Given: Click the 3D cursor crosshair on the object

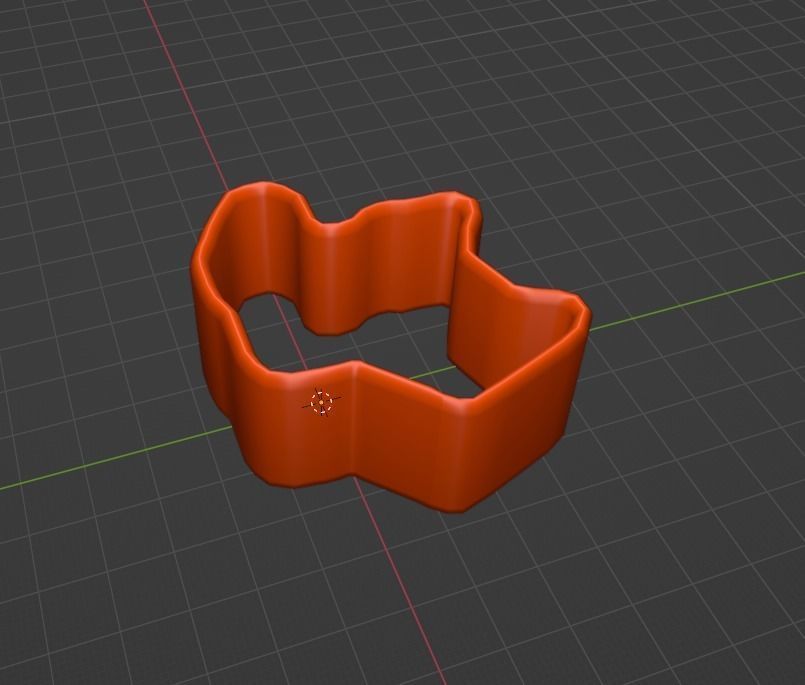Looking at the screenshot, I should (321, 403).
